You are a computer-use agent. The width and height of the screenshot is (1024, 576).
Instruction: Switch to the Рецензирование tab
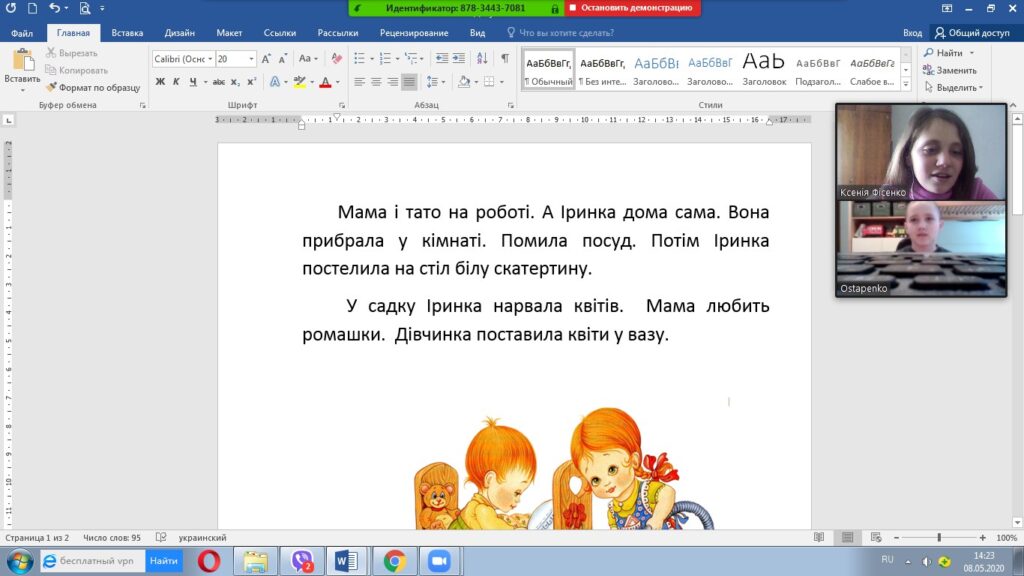click(414, 33)
